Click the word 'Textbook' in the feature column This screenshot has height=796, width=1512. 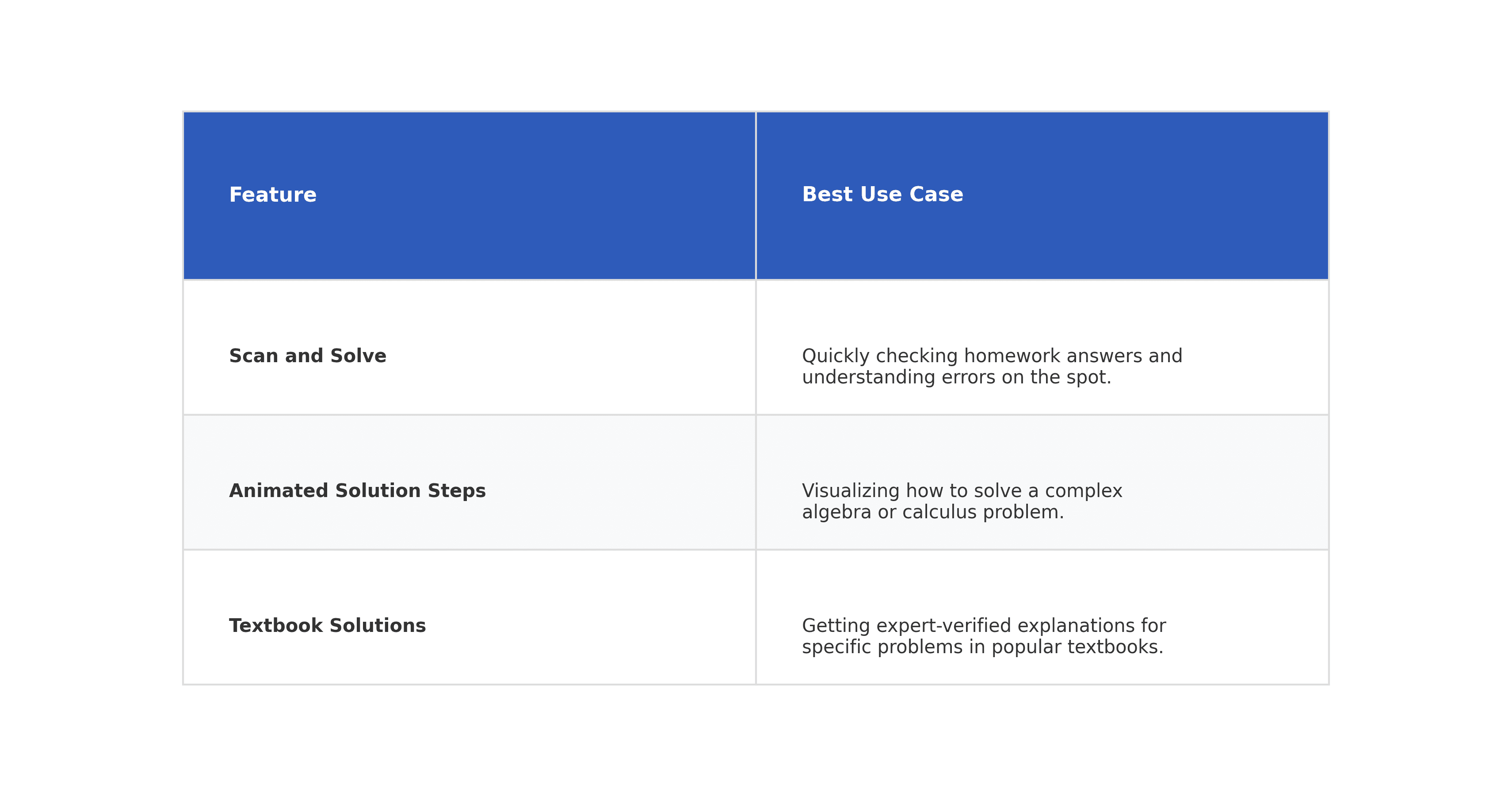(275, 626)
